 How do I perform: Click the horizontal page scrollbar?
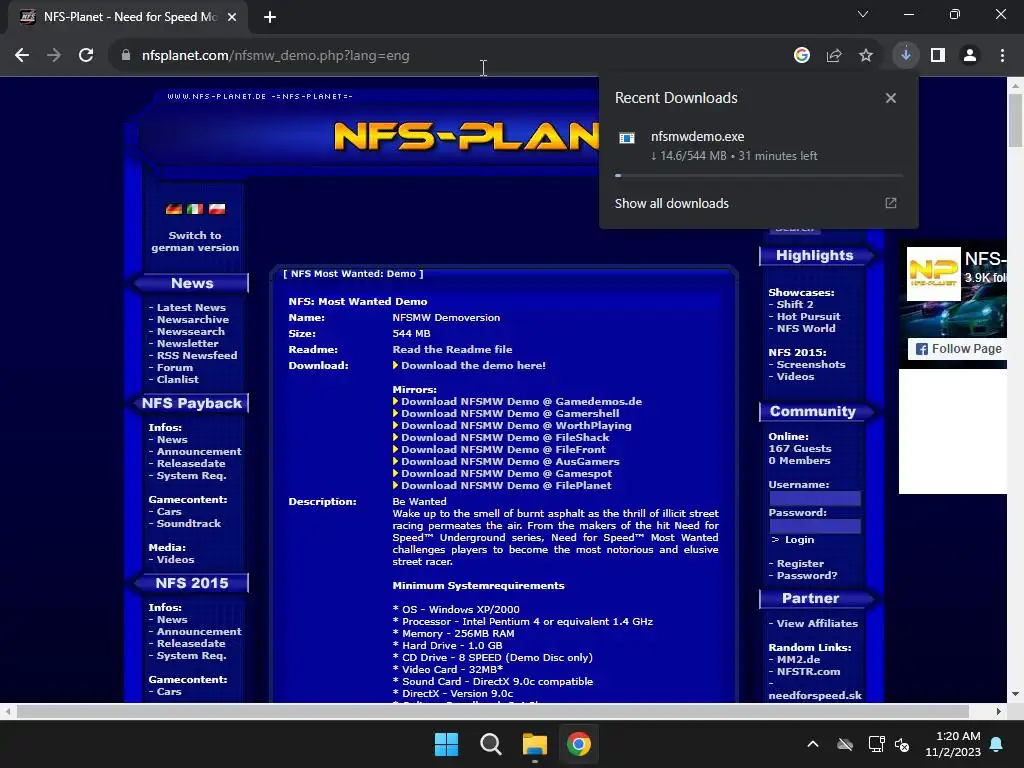[492, 711]
